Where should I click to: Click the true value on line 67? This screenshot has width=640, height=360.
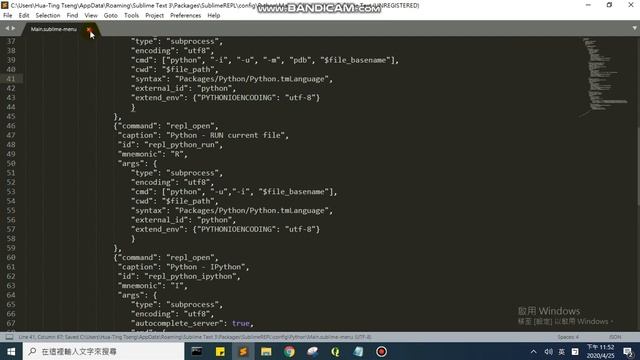coord(240,323)
